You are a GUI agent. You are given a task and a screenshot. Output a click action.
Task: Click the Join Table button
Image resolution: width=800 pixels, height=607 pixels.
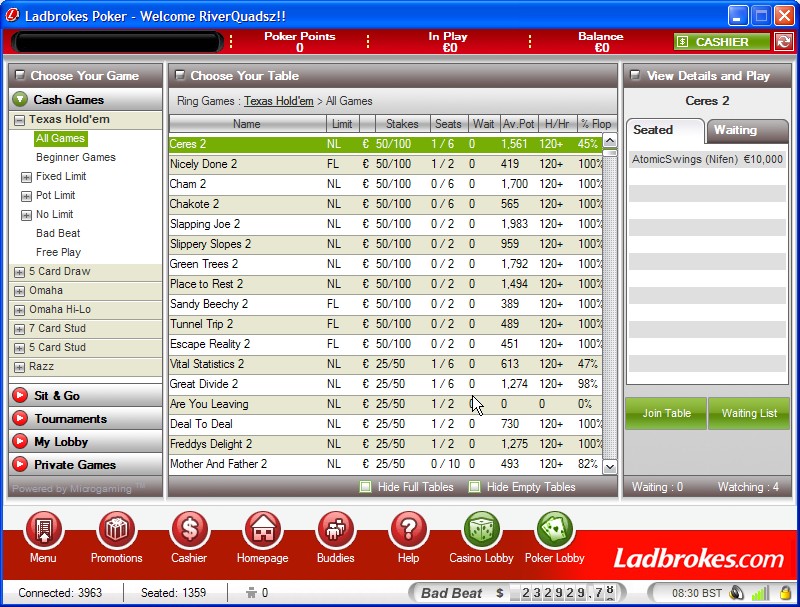pos(666,413)
